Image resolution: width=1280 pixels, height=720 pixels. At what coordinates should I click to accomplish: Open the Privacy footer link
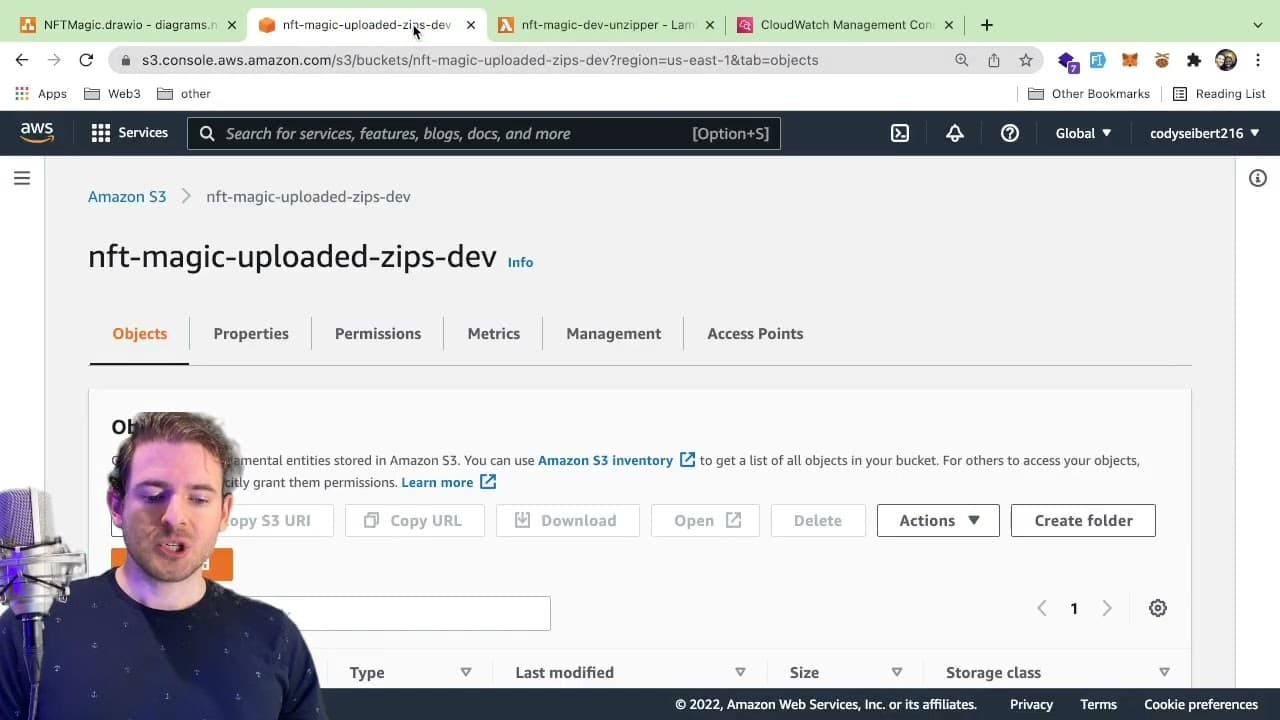(x=1031, y=704)
